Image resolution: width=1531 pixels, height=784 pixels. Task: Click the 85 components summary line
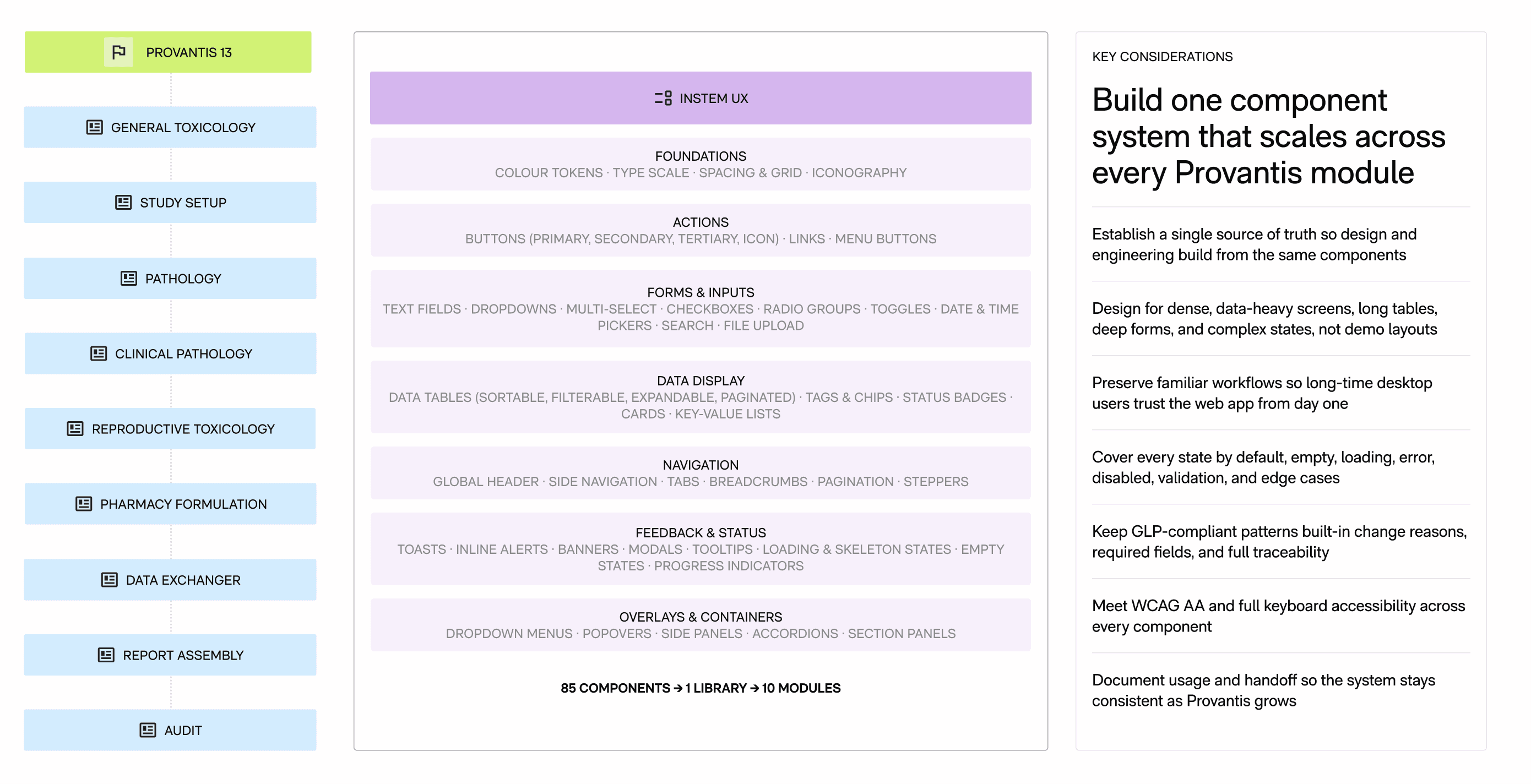coord(701,688)
